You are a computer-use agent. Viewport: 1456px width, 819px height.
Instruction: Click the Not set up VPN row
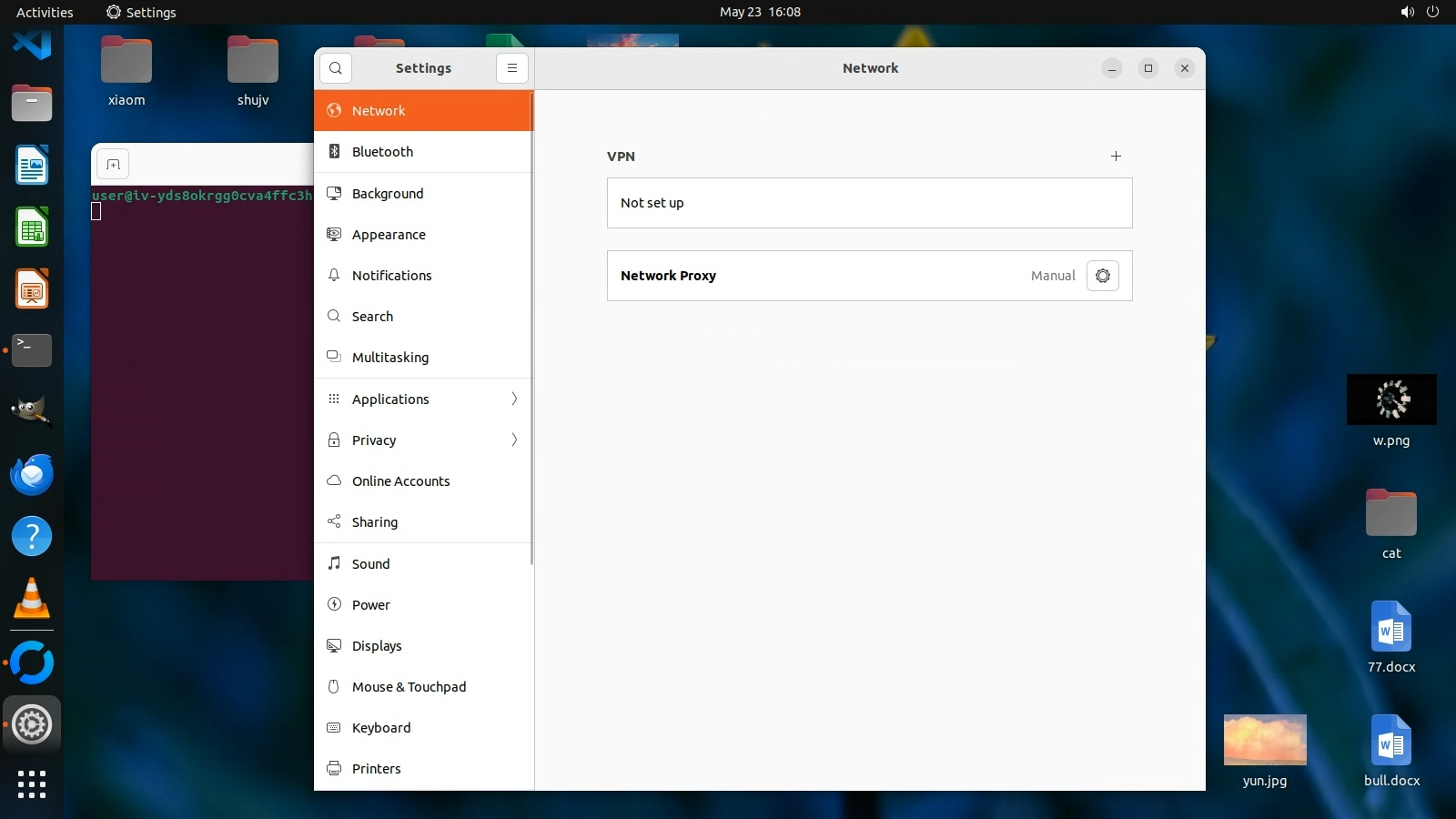(869, 203)
